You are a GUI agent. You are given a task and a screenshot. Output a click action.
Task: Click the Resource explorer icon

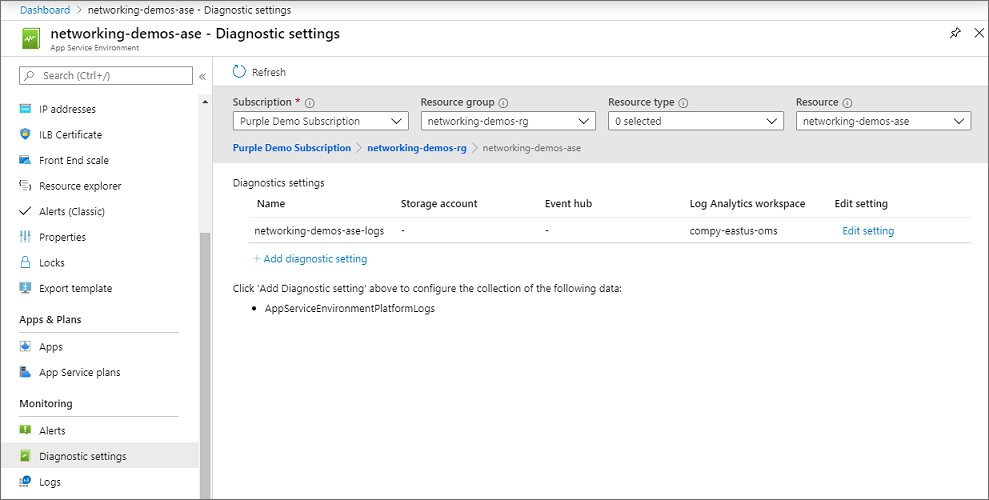point(26,186)
